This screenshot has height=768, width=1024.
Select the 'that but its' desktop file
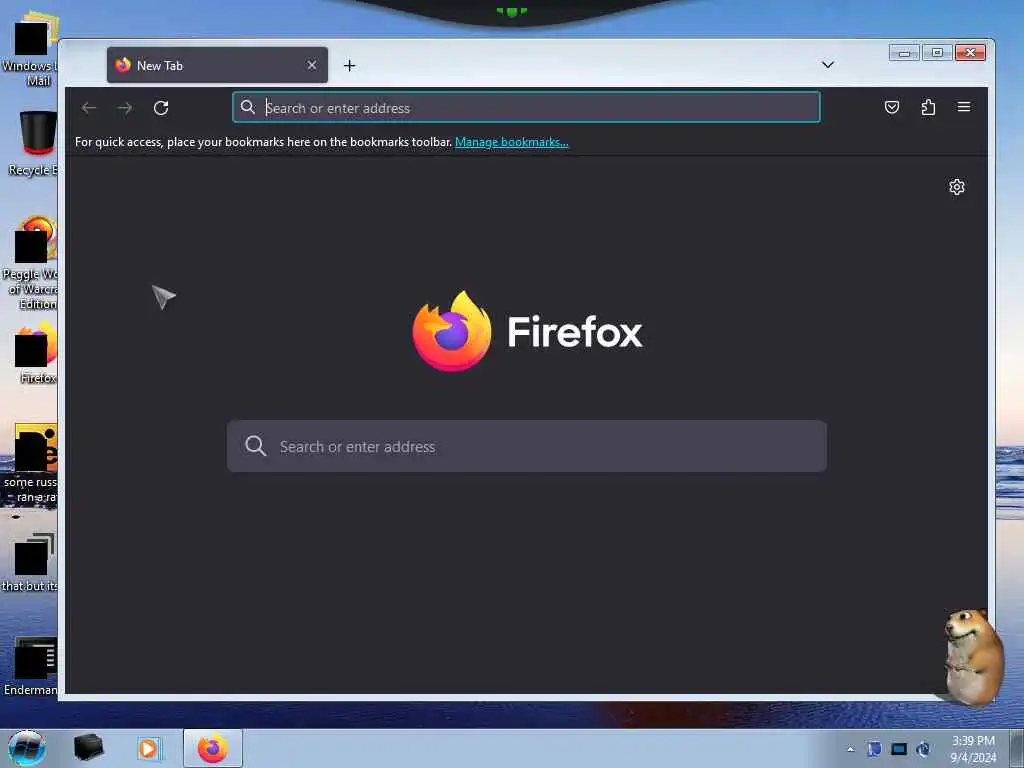pos(30,563)
